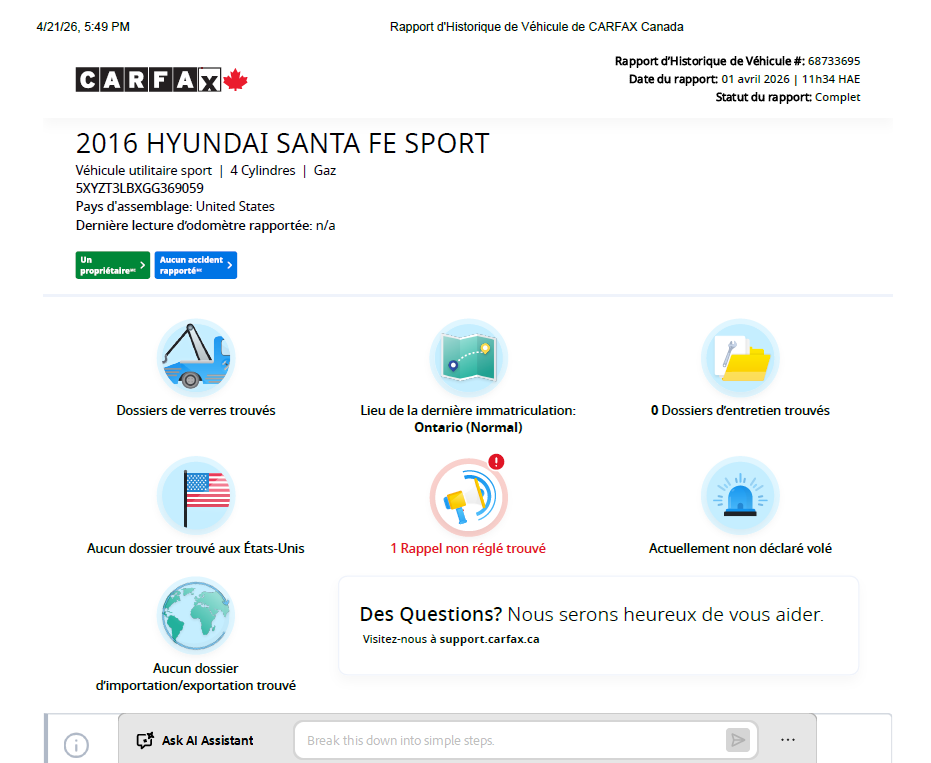Click '1 Rappel non réglé trouvé' text
931x763 pixels.
click(x=468, y=549)
